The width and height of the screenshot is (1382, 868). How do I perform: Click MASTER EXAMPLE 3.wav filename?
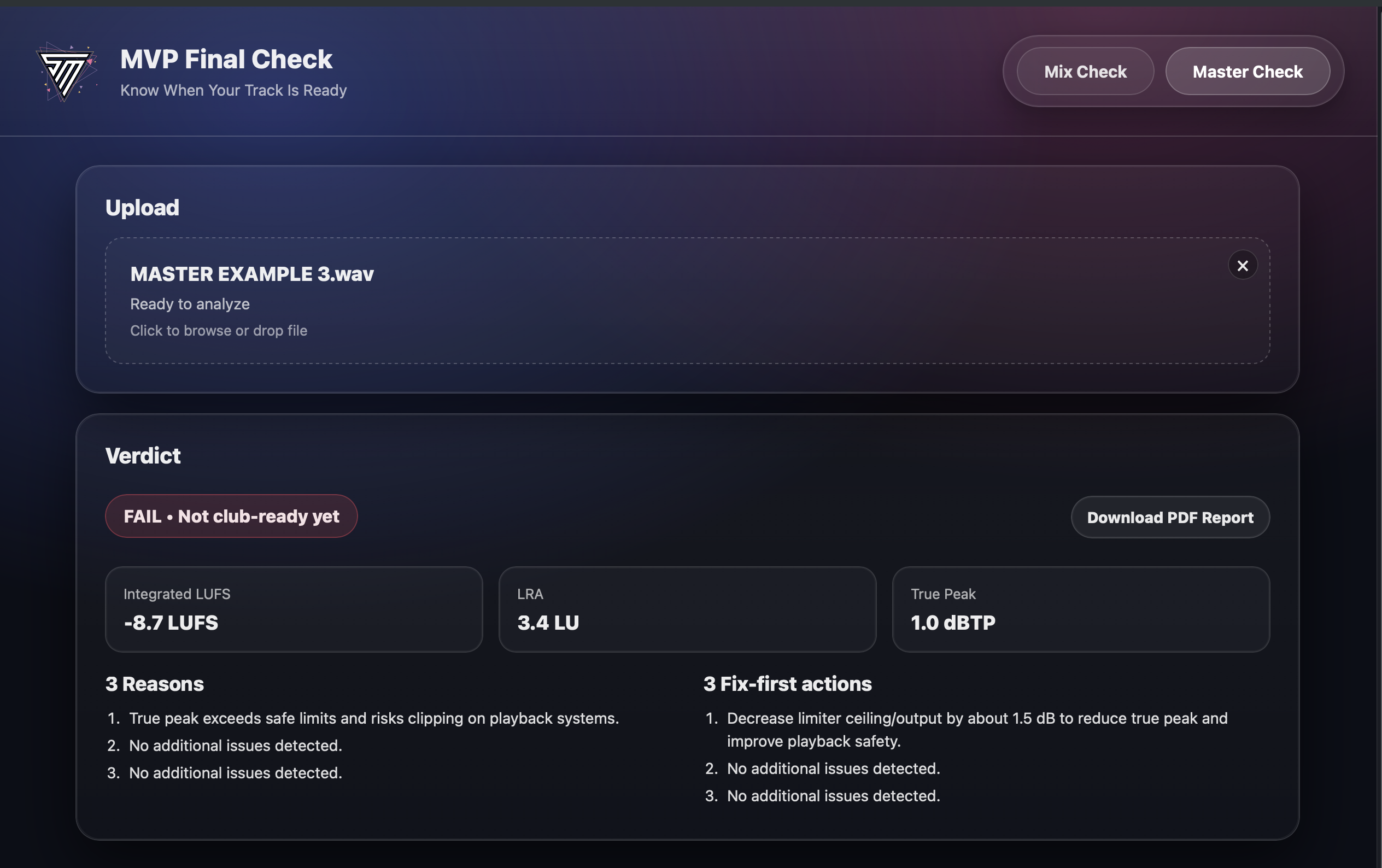251,274
